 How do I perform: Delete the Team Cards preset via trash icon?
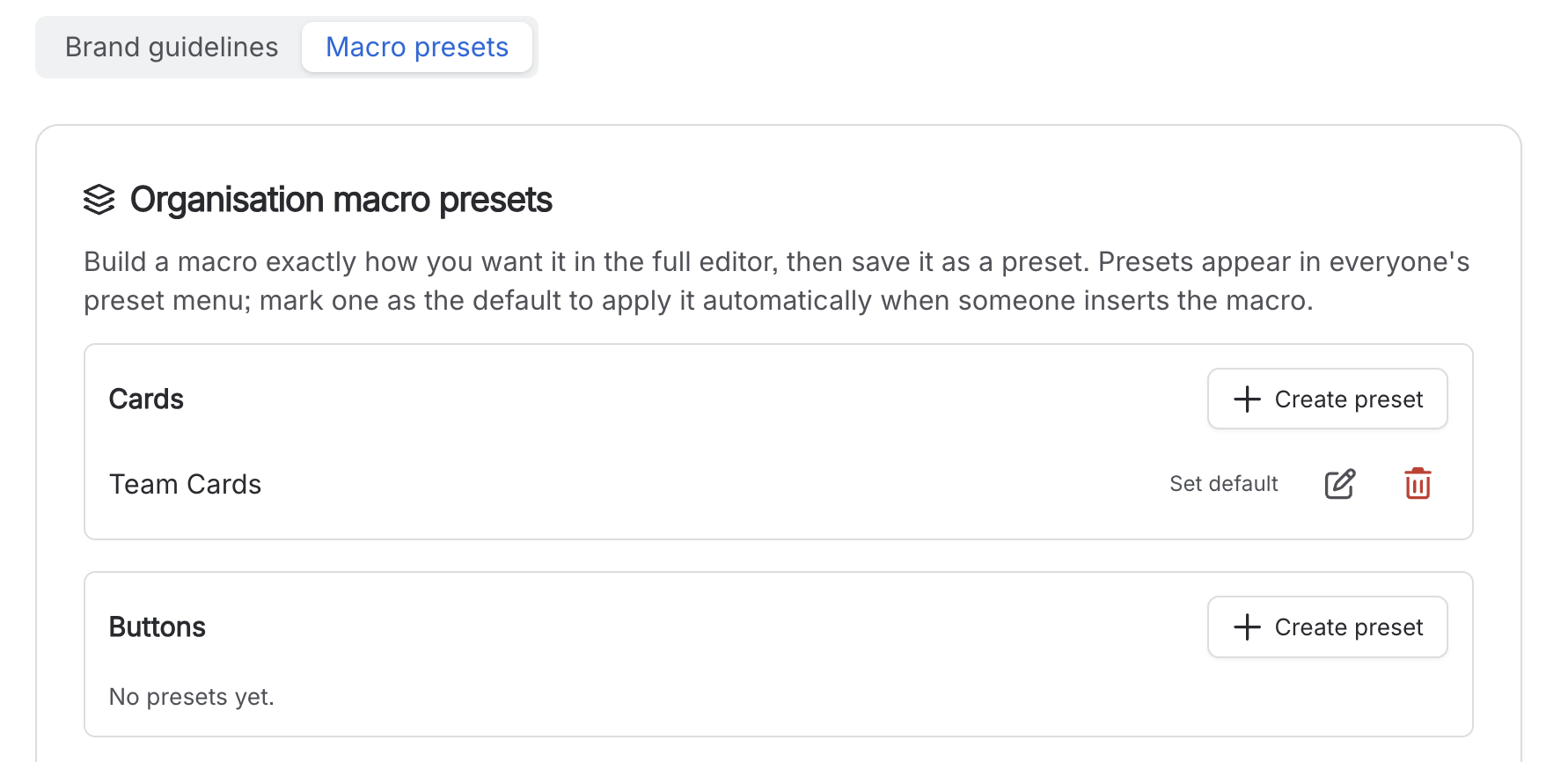pyautogui.click(x=1418, y=484)
